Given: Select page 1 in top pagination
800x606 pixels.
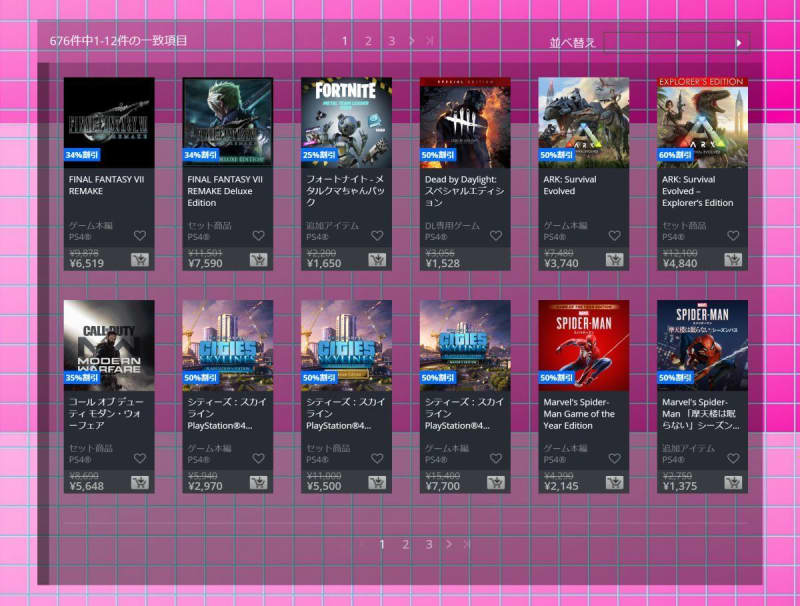Looking at the screenshot, I should coord(345,41).
